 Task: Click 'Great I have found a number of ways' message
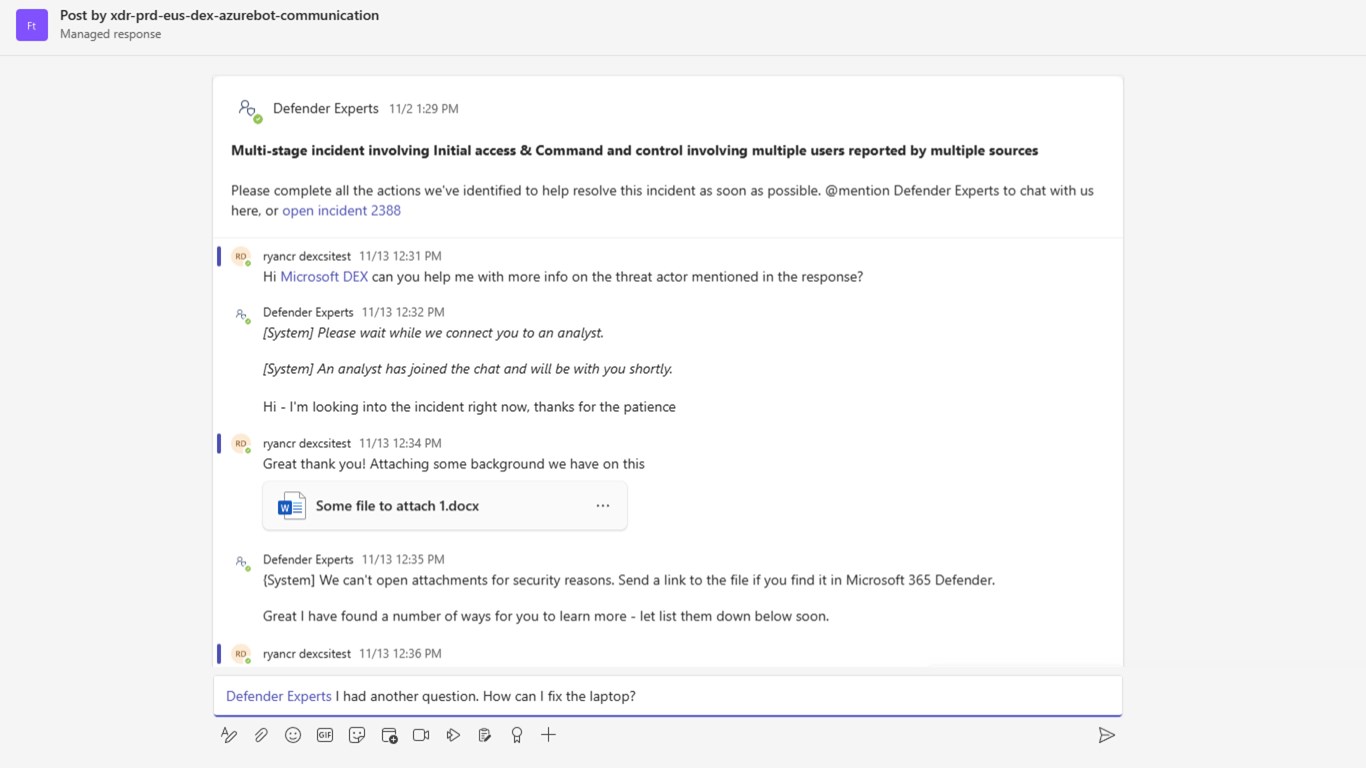point(546,616)
